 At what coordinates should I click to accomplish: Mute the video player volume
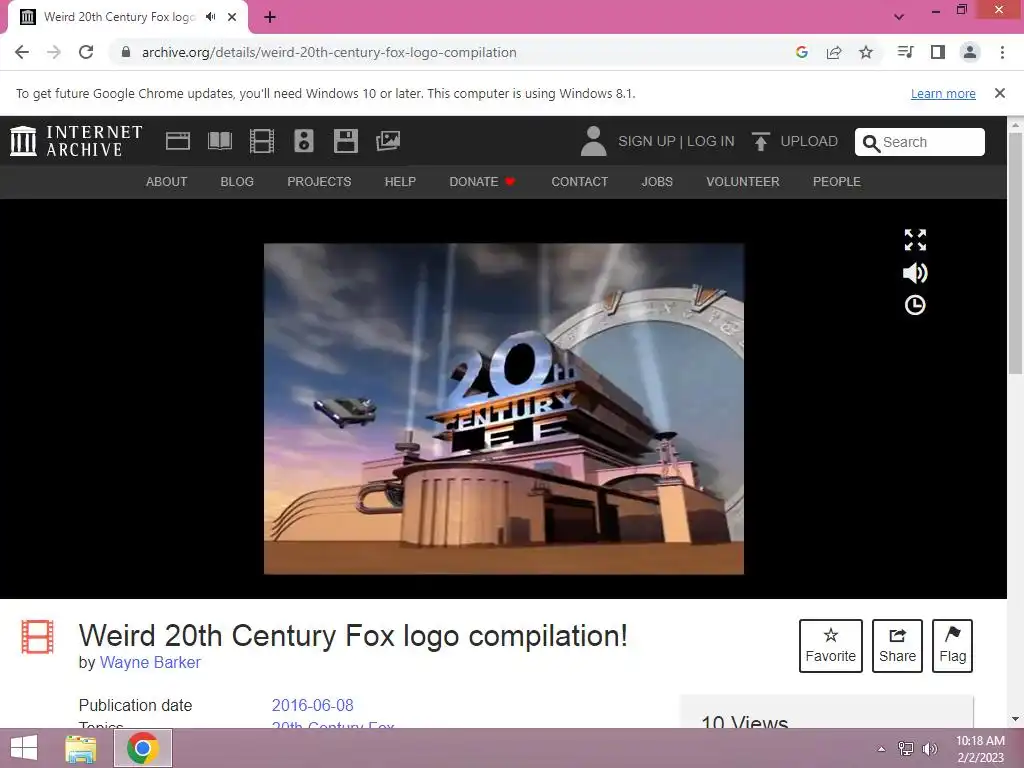pyautogui.click(x=915, y=273)
